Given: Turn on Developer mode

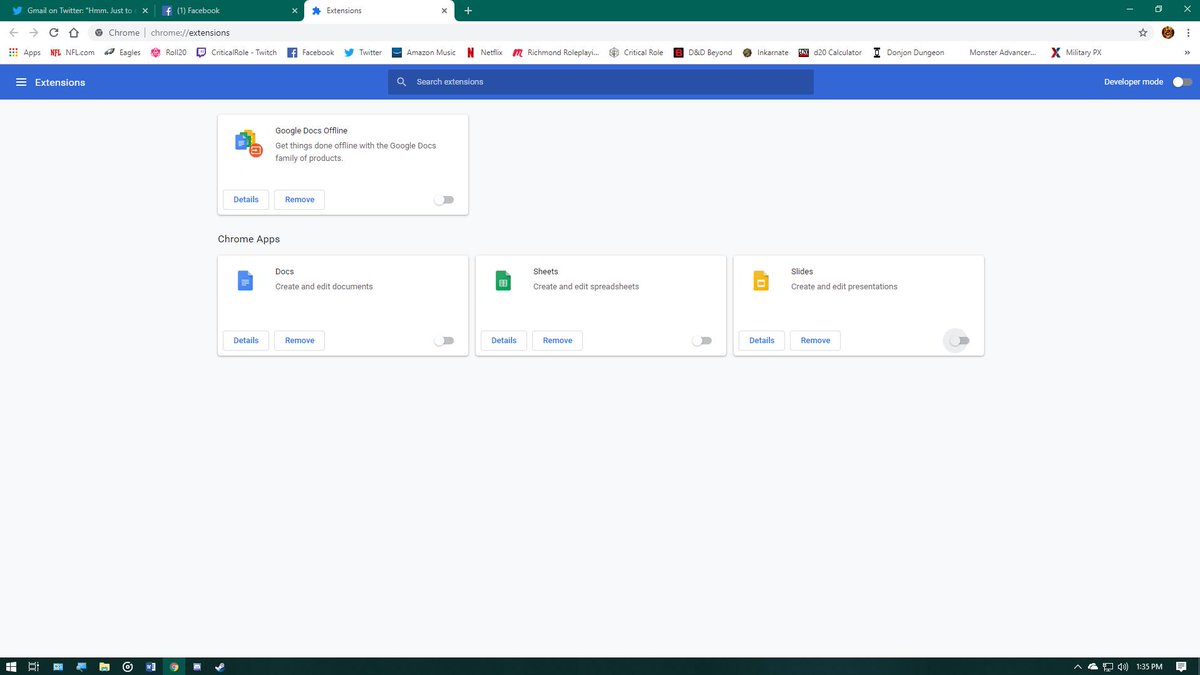Looking at the screenshot, I should 1182,82.
